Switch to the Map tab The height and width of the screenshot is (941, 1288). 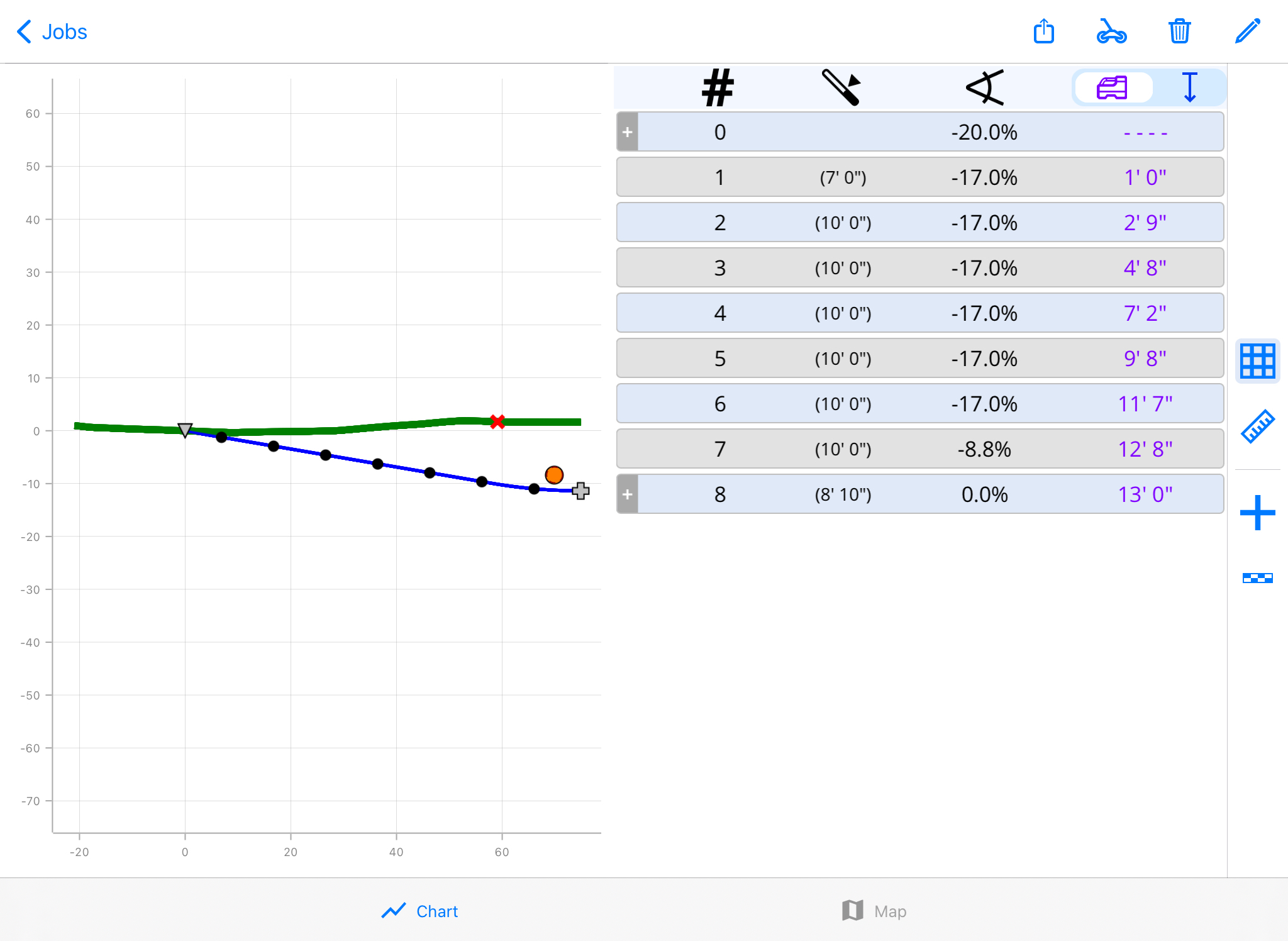[874, 911]
